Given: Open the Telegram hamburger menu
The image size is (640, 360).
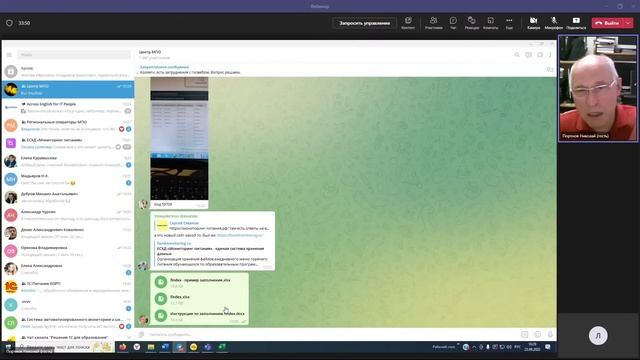Looking at the screenshot, I should (x=9, y=55).
